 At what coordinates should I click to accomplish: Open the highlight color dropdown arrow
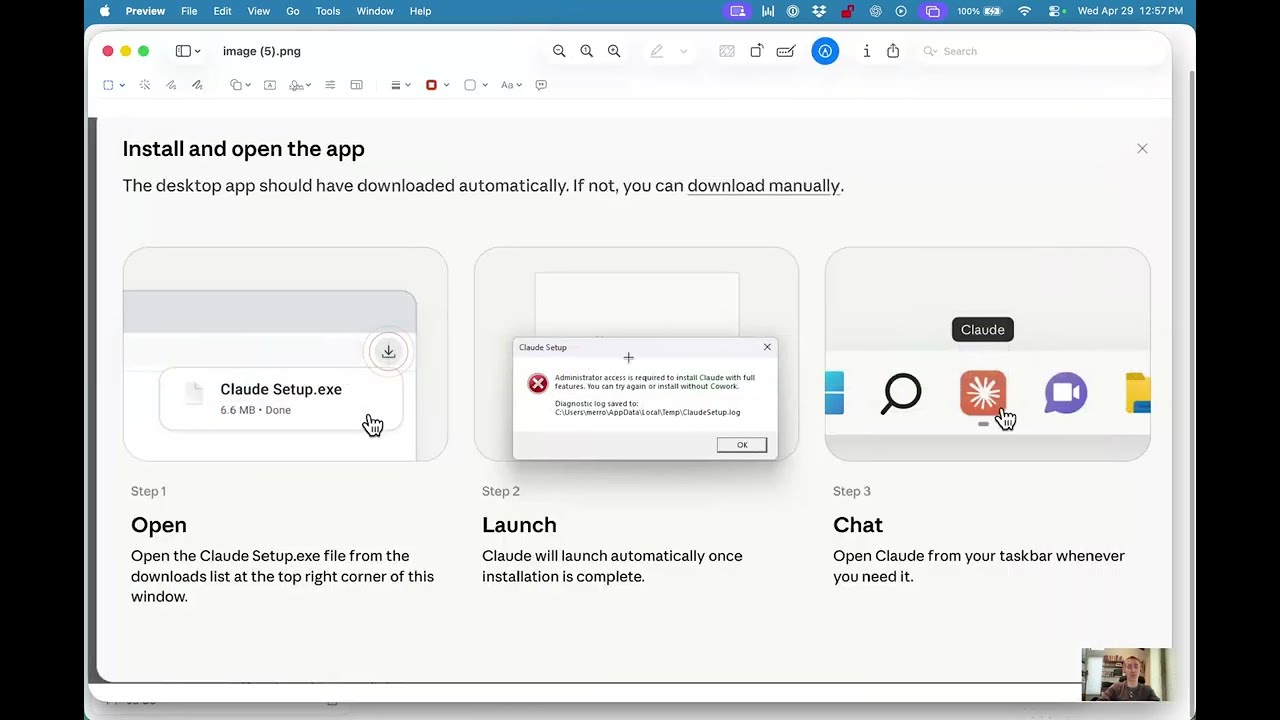[684, 51]
